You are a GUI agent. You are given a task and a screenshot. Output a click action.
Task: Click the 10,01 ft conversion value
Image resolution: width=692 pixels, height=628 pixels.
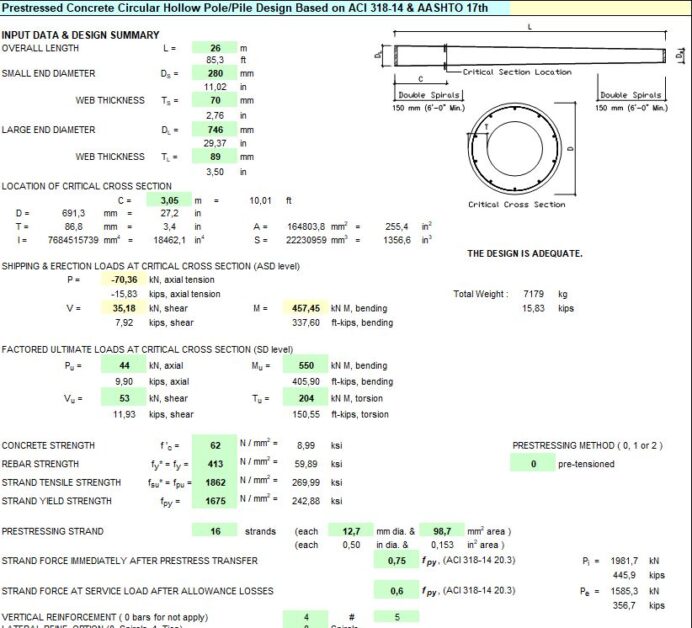pos(260,200)
